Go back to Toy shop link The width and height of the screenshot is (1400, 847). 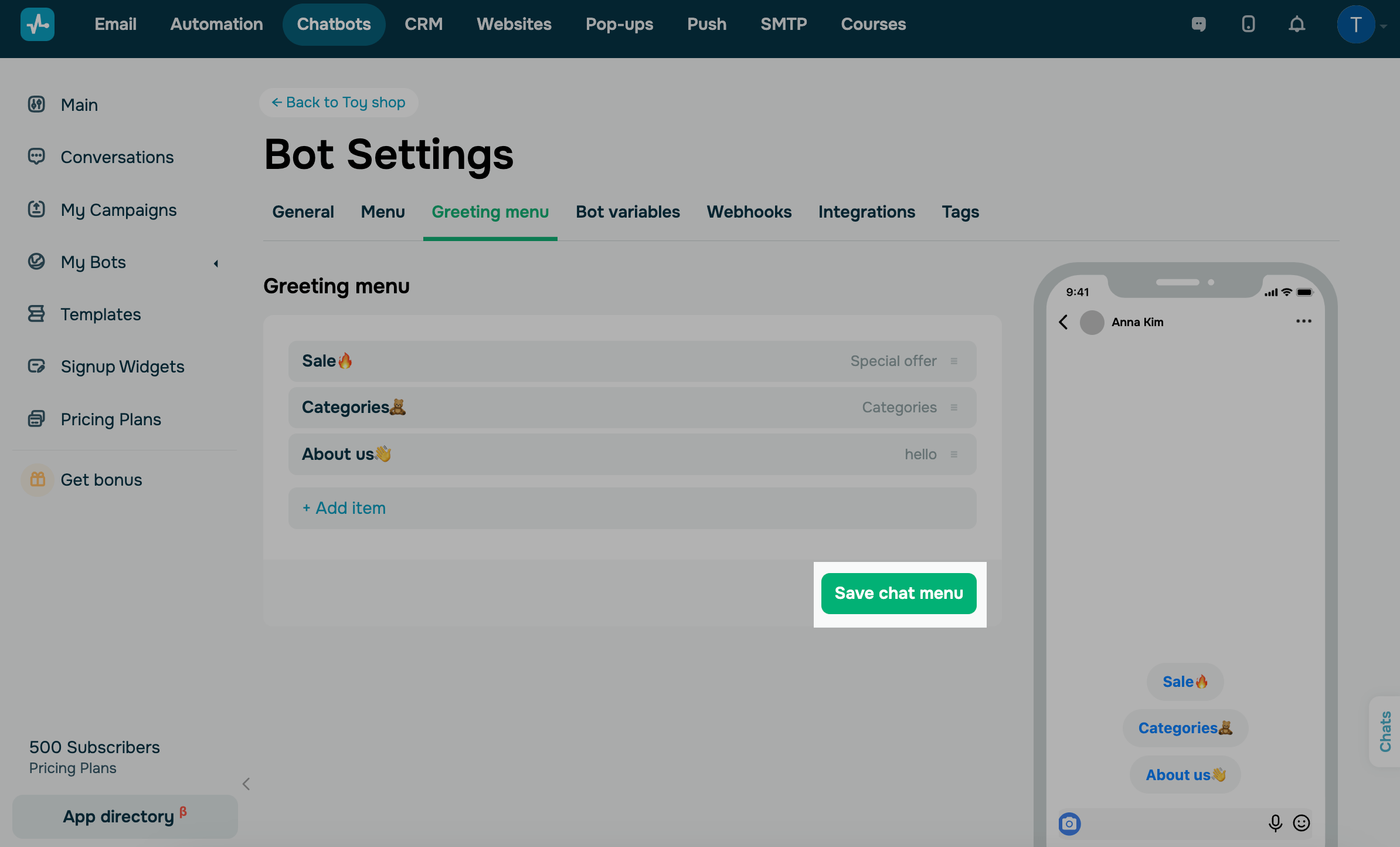338,103
